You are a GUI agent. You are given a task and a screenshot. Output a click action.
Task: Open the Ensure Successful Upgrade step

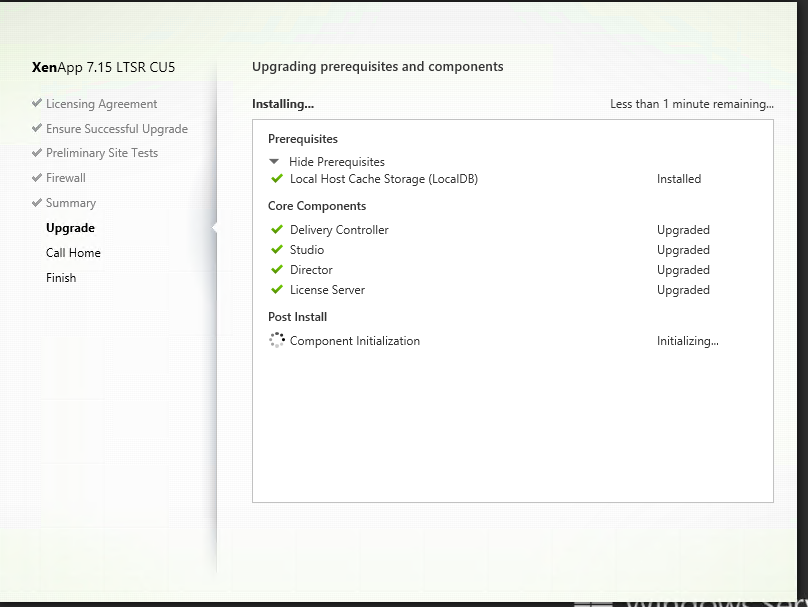(117, 129)
